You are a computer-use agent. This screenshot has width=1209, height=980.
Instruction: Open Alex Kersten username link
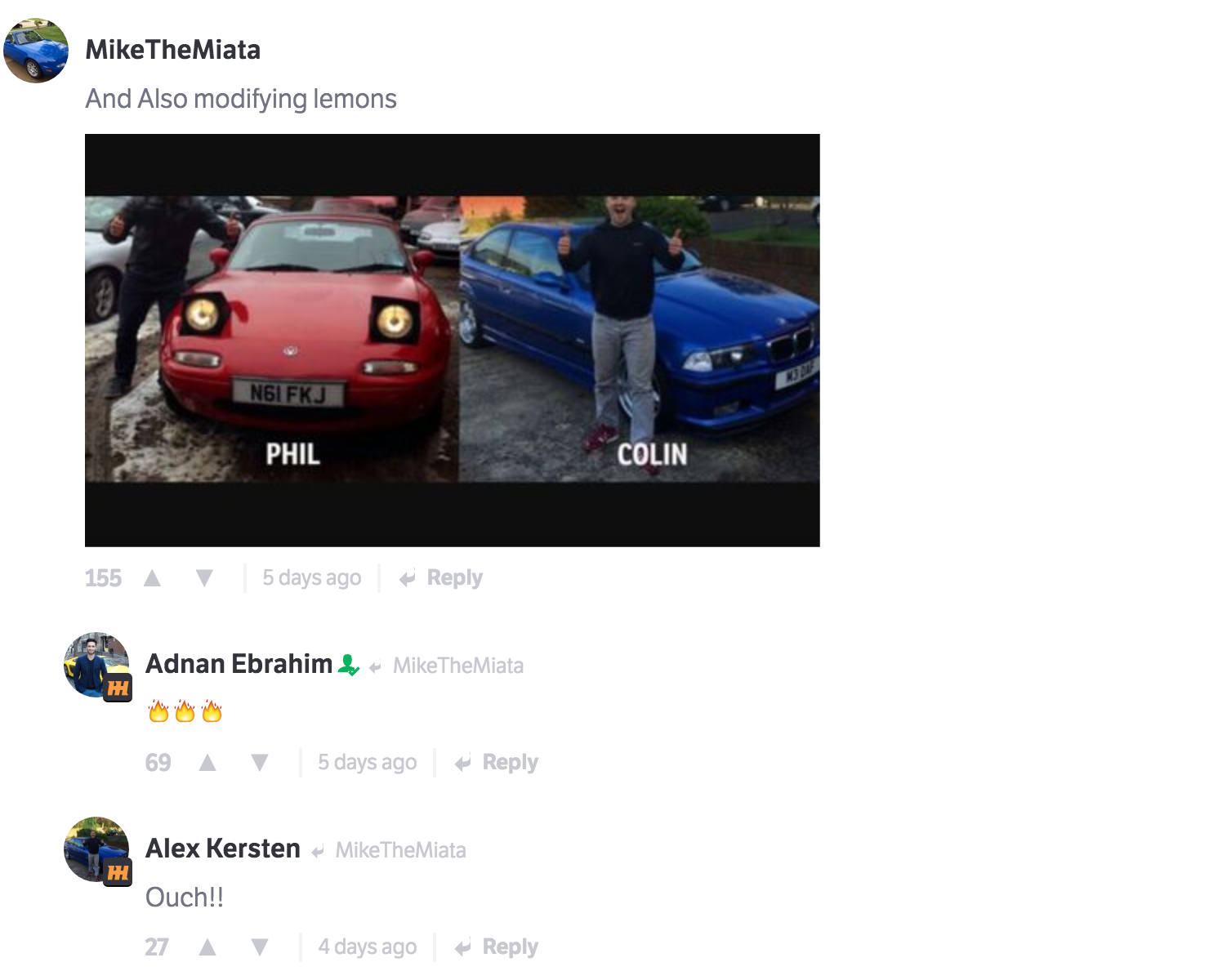223,849
